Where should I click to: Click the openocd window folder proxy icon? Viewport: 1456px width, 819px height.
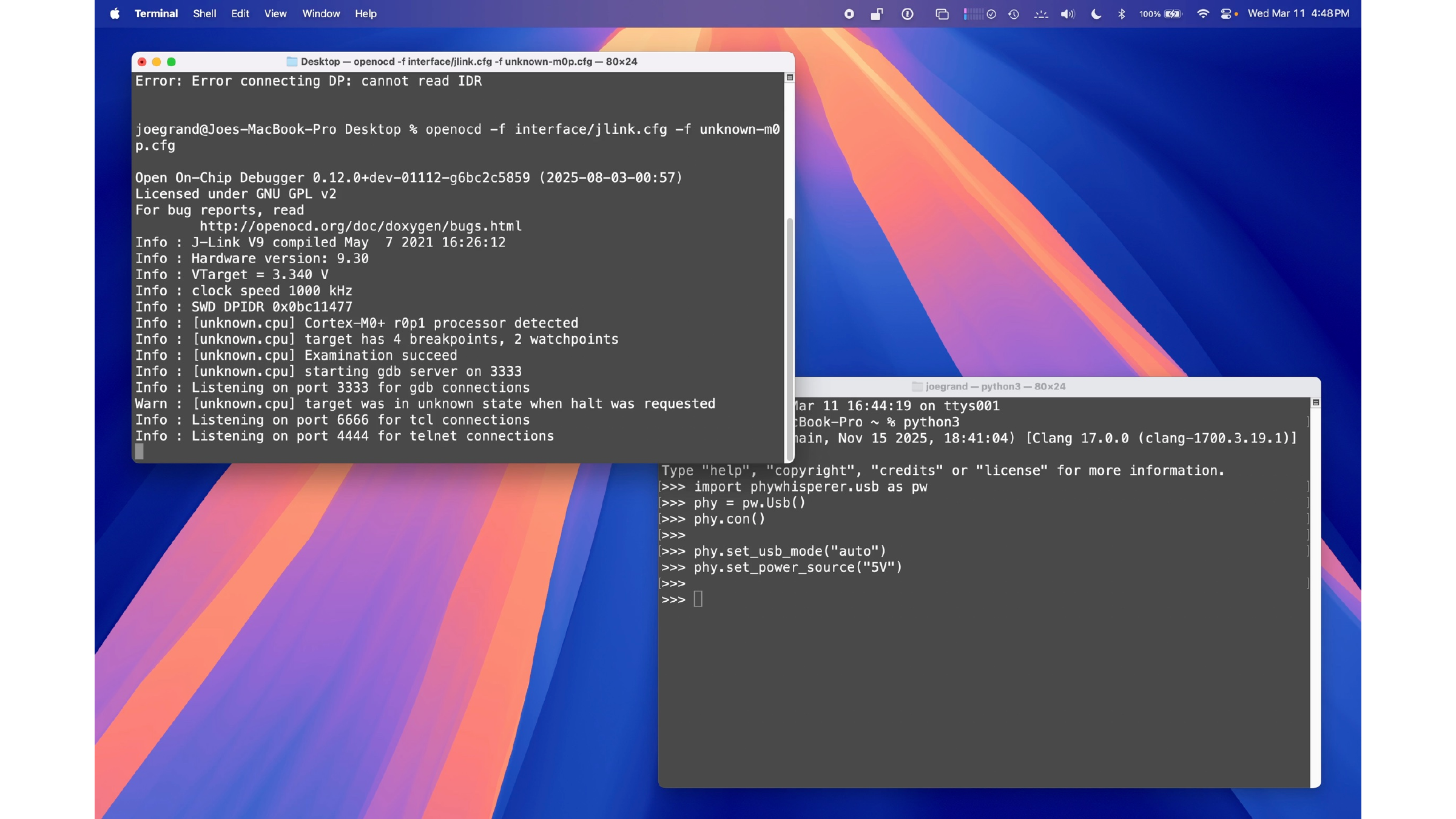pos(292,62)
